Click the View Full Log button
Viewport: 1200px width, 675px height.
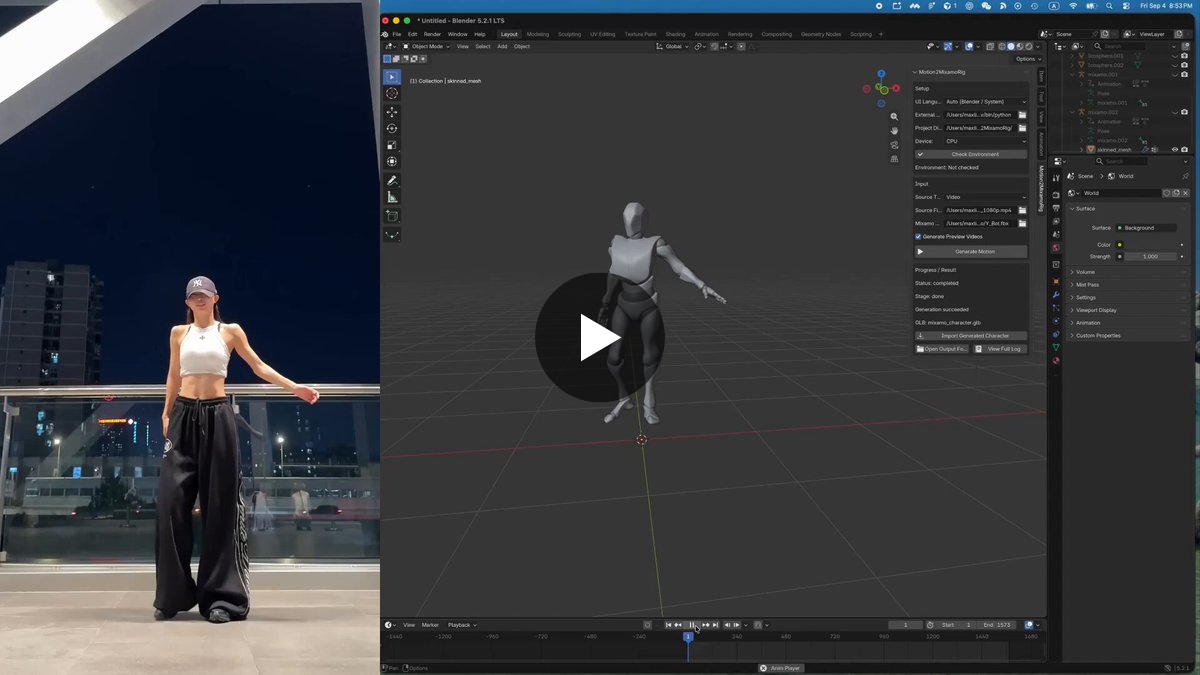pos(1000,349)
